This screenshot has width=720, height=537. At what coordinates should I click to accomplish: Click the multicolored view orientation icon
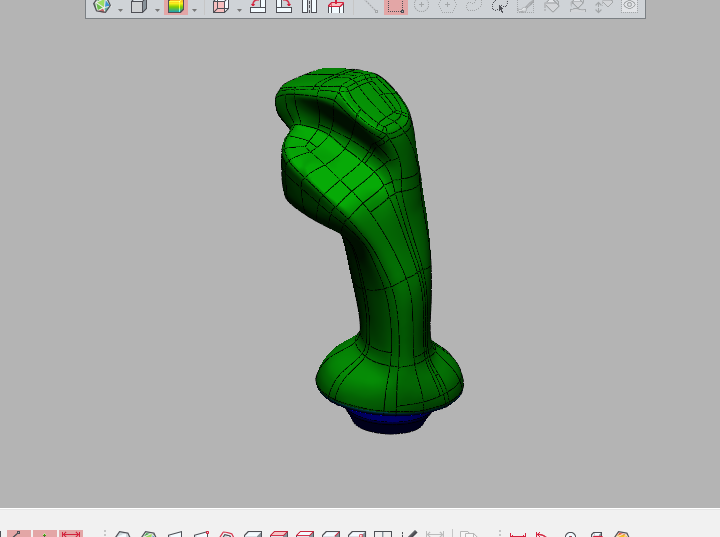102,7
